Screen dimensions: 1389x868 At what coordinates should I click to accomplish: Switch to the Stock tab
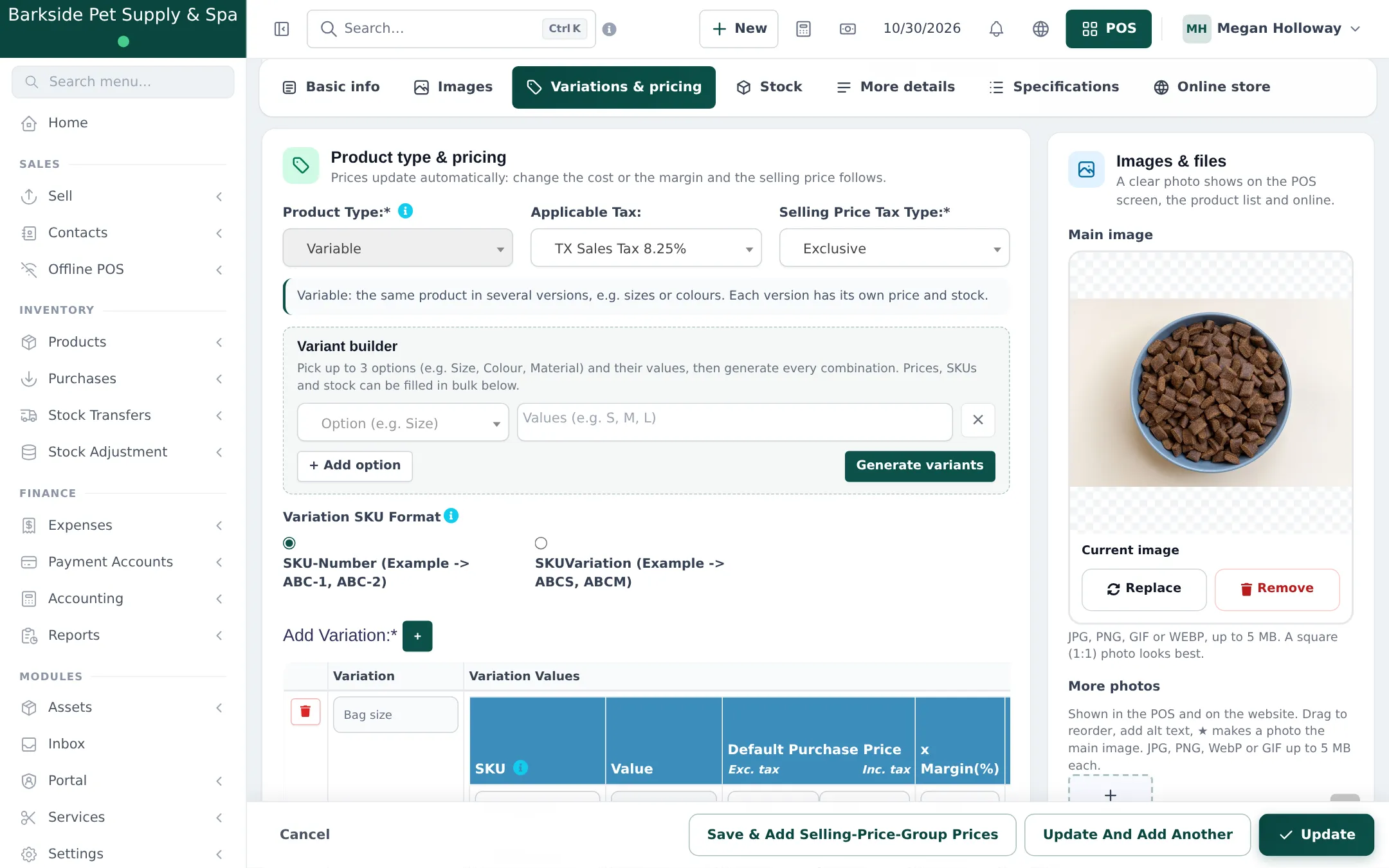pyautogui.click(x=770, y=87)
